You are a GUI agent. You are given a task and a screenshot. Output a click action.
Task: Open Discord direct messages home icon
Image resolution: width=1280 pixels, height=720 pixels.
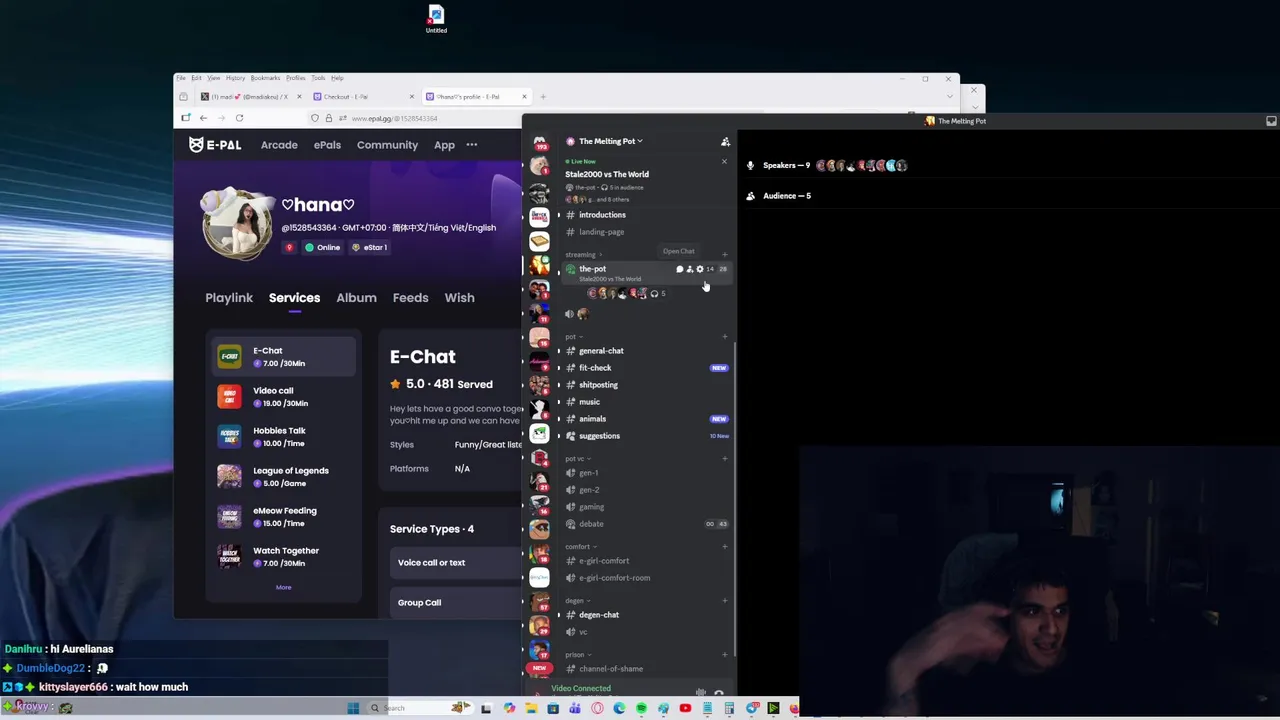point(539,142)
